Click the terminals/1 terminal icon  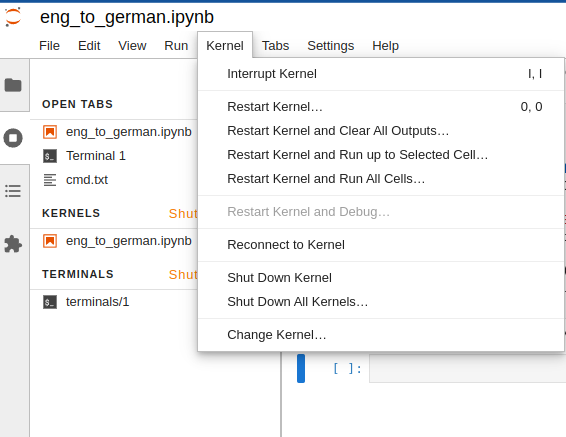pyautogui.click(x=50, y=302)
